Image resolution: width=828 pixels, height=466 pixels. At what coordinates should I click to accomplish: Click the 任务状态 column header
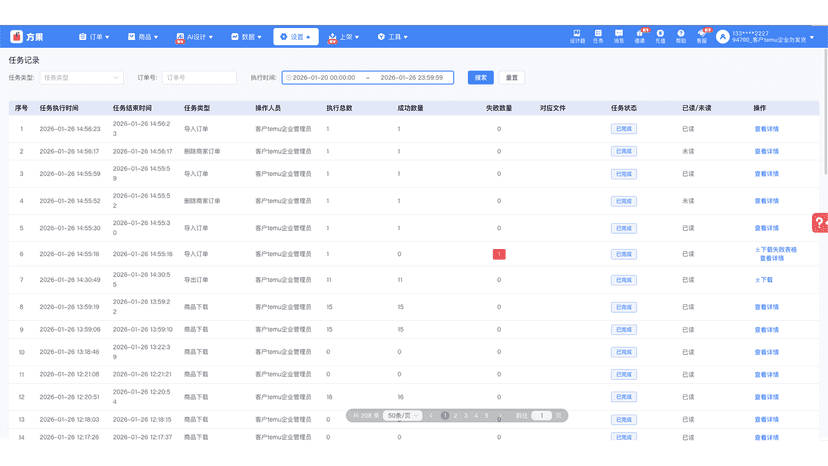(624, 108)
